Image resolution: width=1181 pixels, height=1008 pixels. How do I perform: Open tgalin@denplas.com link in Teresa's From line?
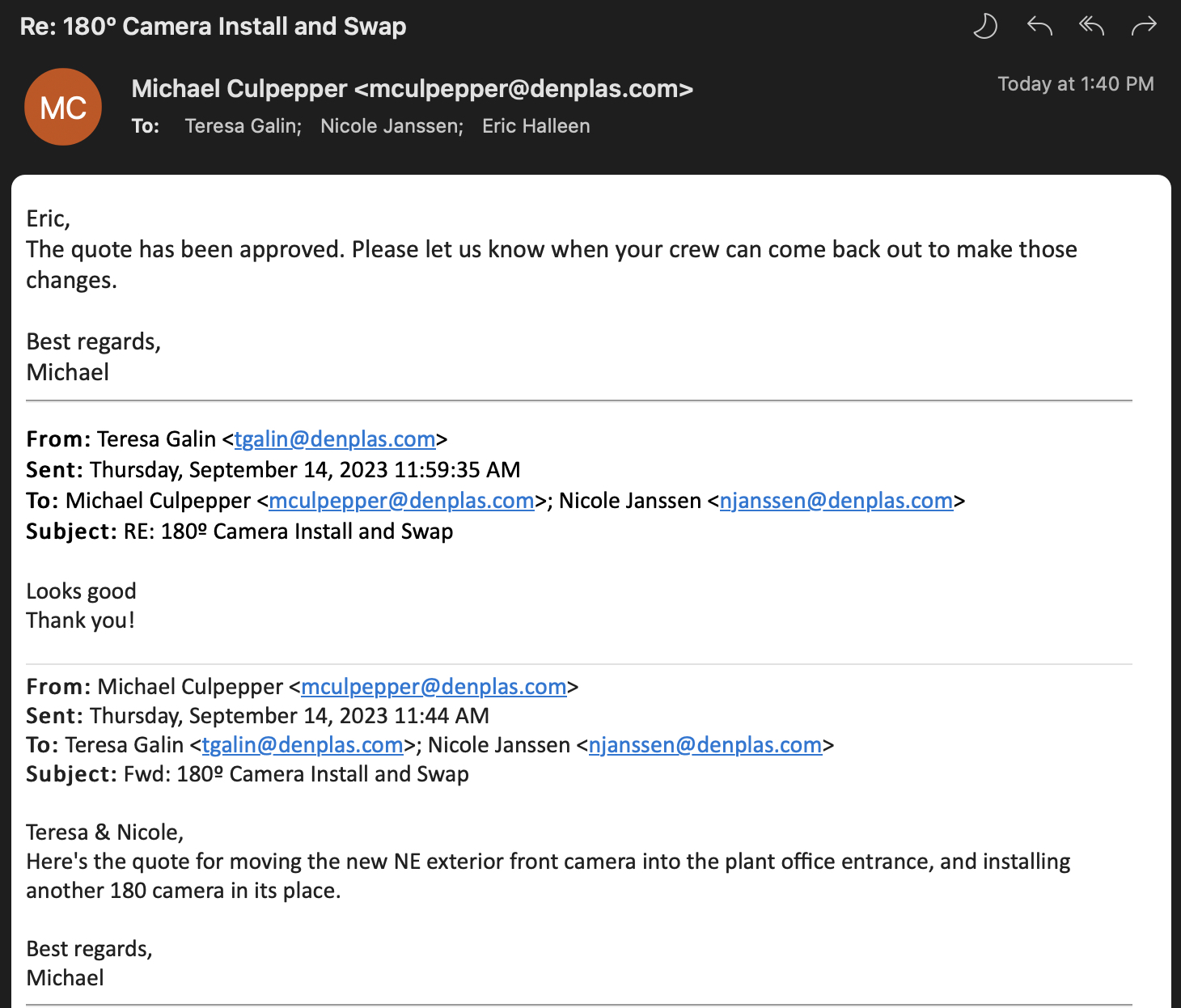tap(335, 438)
